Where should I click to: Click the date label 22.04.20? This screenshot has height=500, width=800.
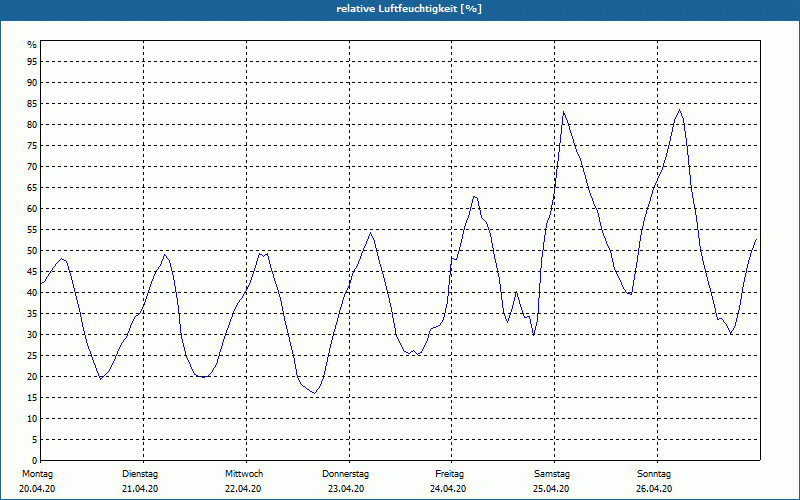click(243, 489)
